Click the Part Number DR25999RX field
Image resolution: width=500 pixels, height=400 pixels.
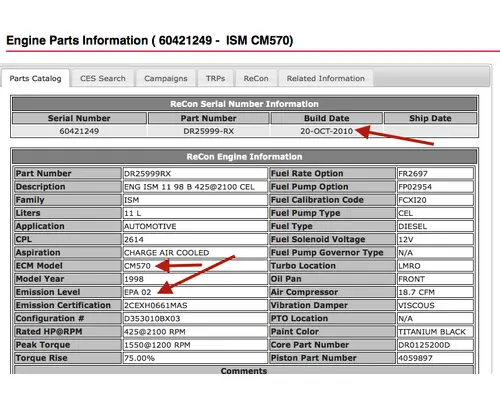point(195,173)
